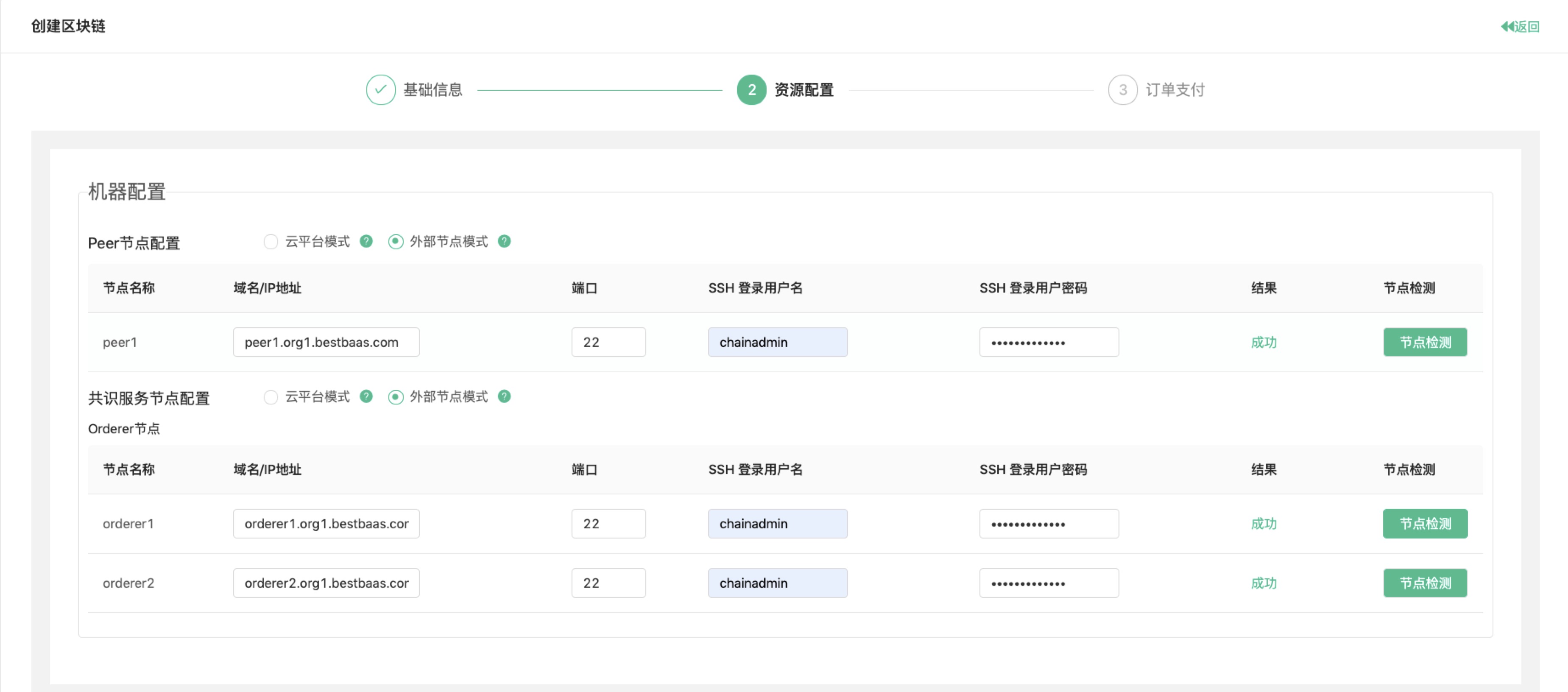
Task: Click 资源配置 step label
Action: (804, 90)
